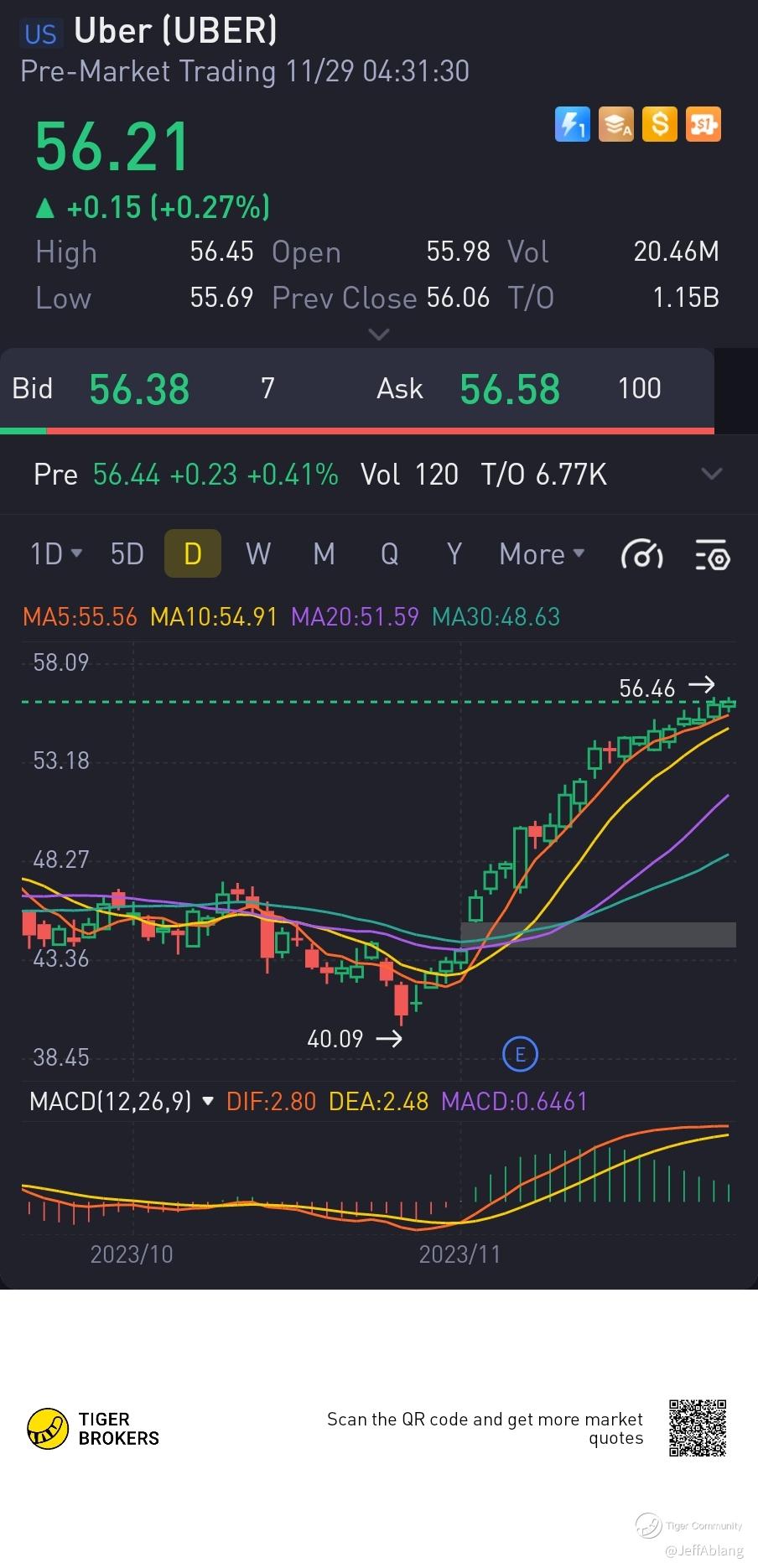Tap the blue lightning bolt badge icon
The width and height of the screenshot is (758, 1568).
pos(573,124)
